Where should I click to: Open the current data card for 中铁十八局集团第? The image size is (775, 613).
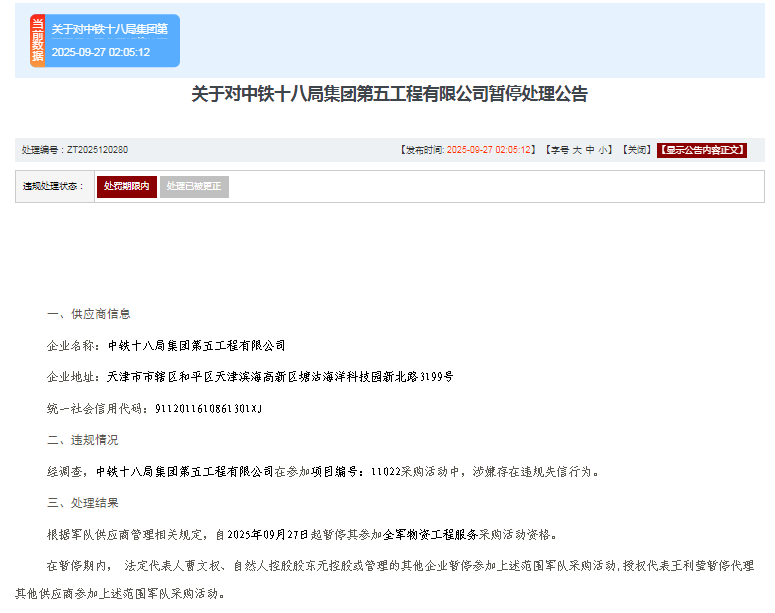tap(110, 30)
